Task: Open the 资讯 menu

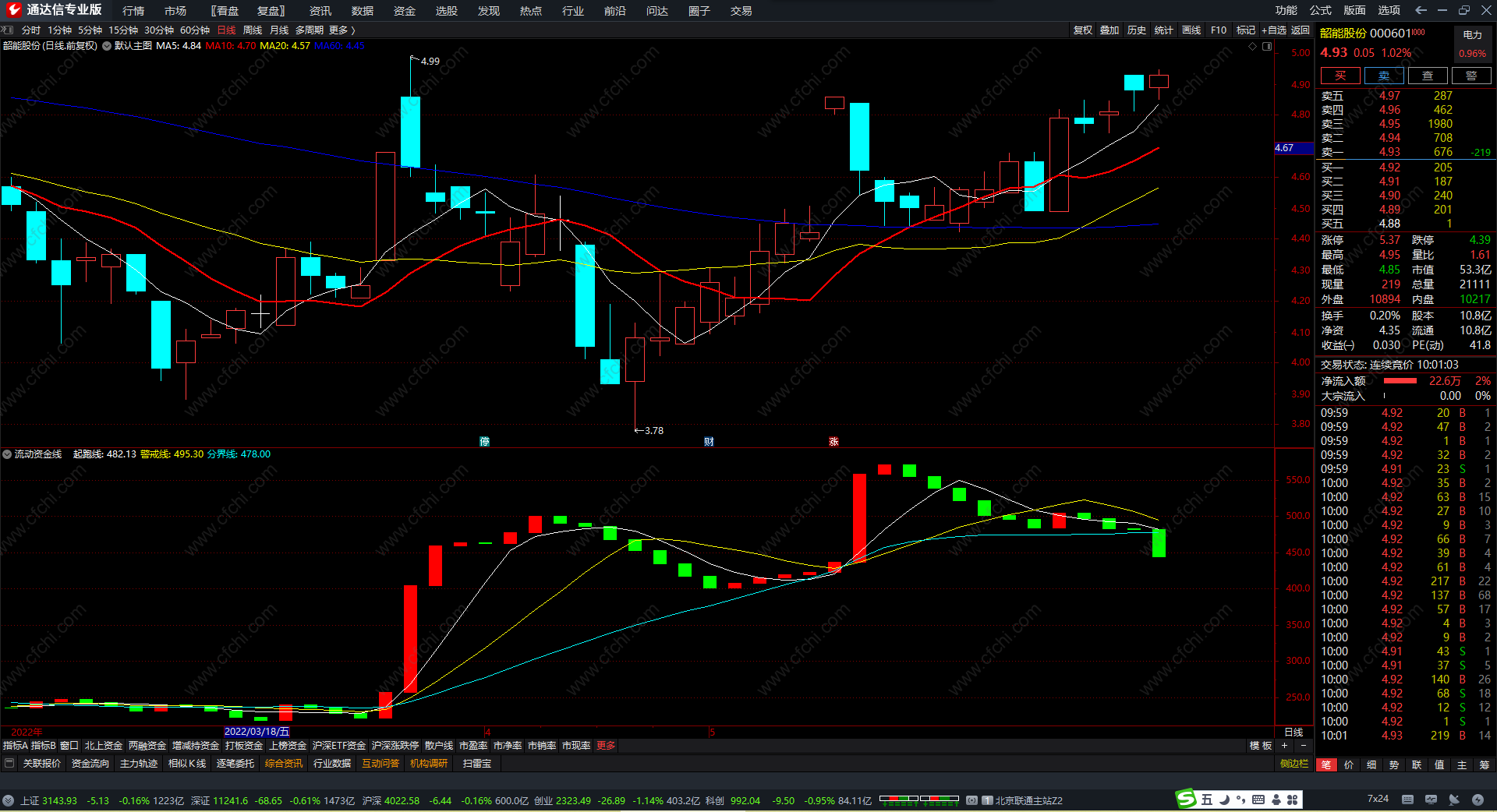Action: click(320, 11)
